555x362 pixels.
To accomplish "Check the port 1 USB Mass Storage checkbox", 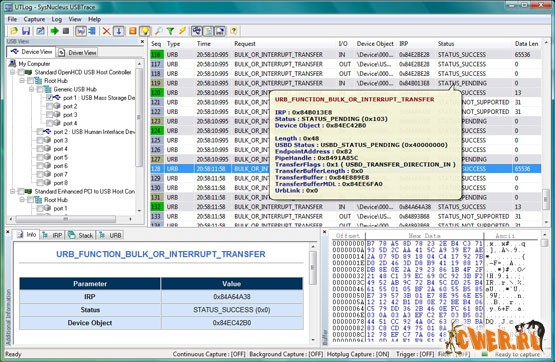I will click(x=50, y=98).
